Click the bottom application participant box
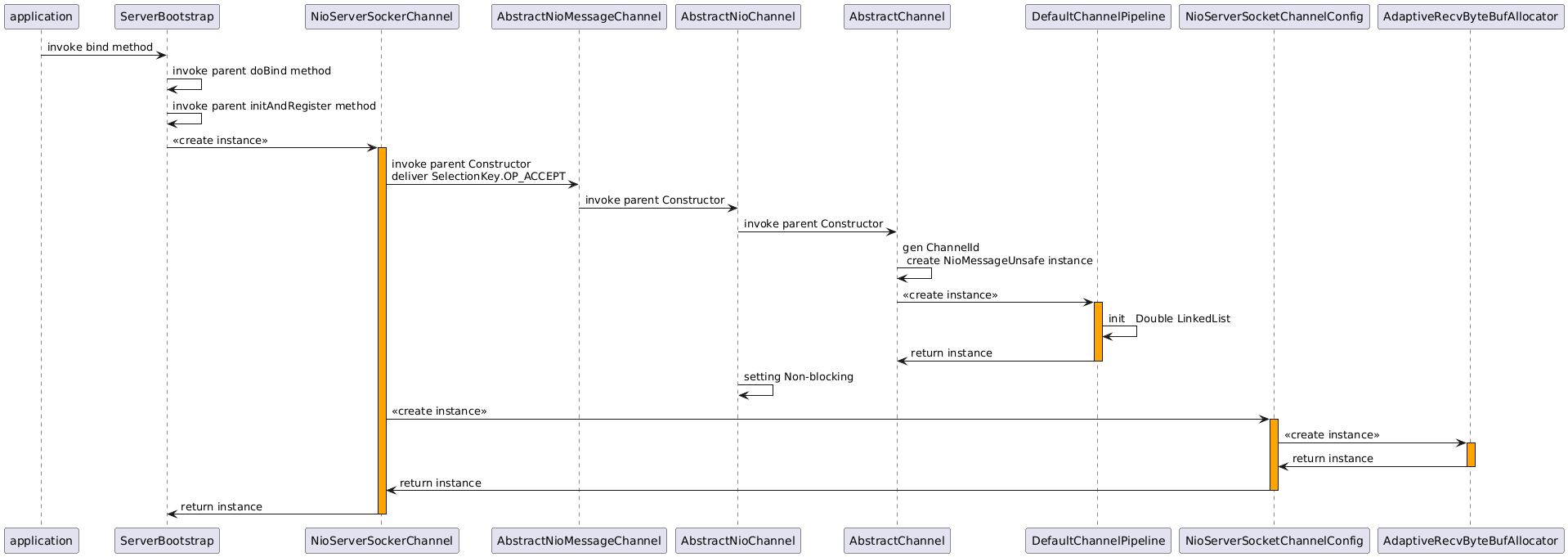The width and height of the screenshot is (1568, 557). (x=41, y=541)
